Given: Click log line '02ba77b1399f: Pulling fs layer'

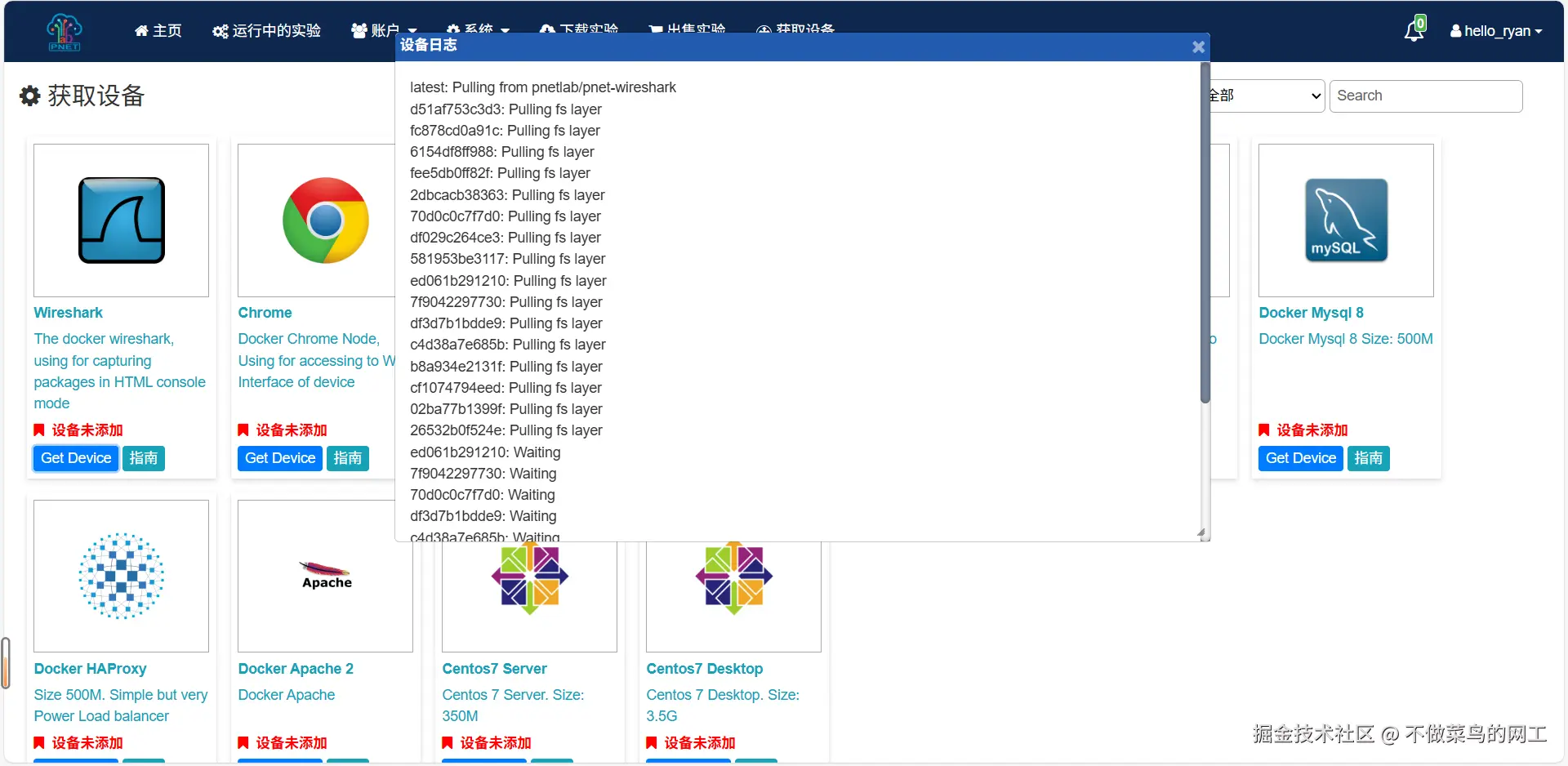Looking at the screenshot, I should tap(506, 409).
